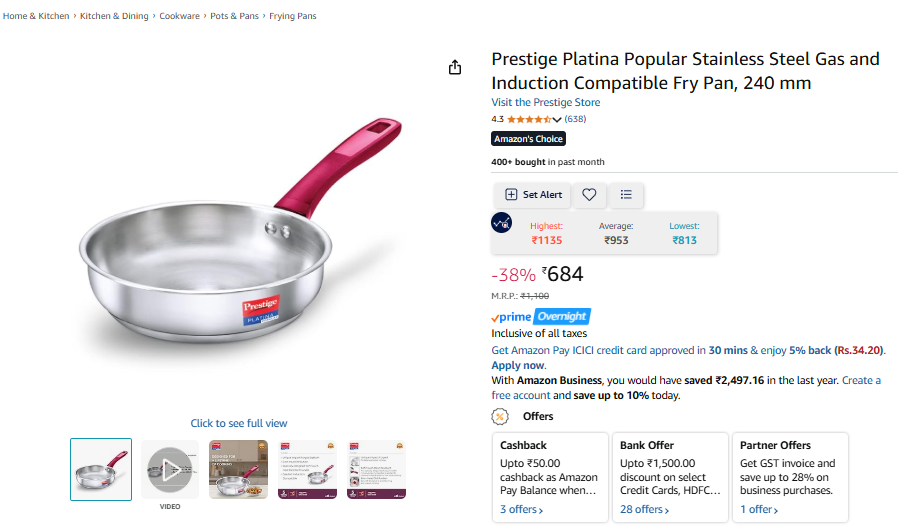The image size is (904, 529).
Task: Expand the star rating dropdown chevron
Action: (557, 120)
